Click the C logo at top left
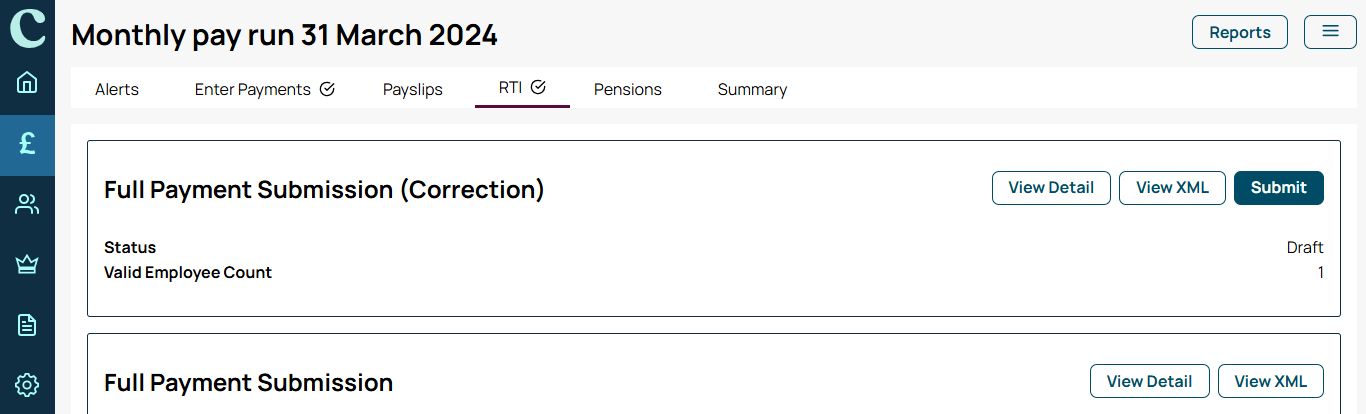This screenshot has width=1366, height=414. (x=27, y=27)
